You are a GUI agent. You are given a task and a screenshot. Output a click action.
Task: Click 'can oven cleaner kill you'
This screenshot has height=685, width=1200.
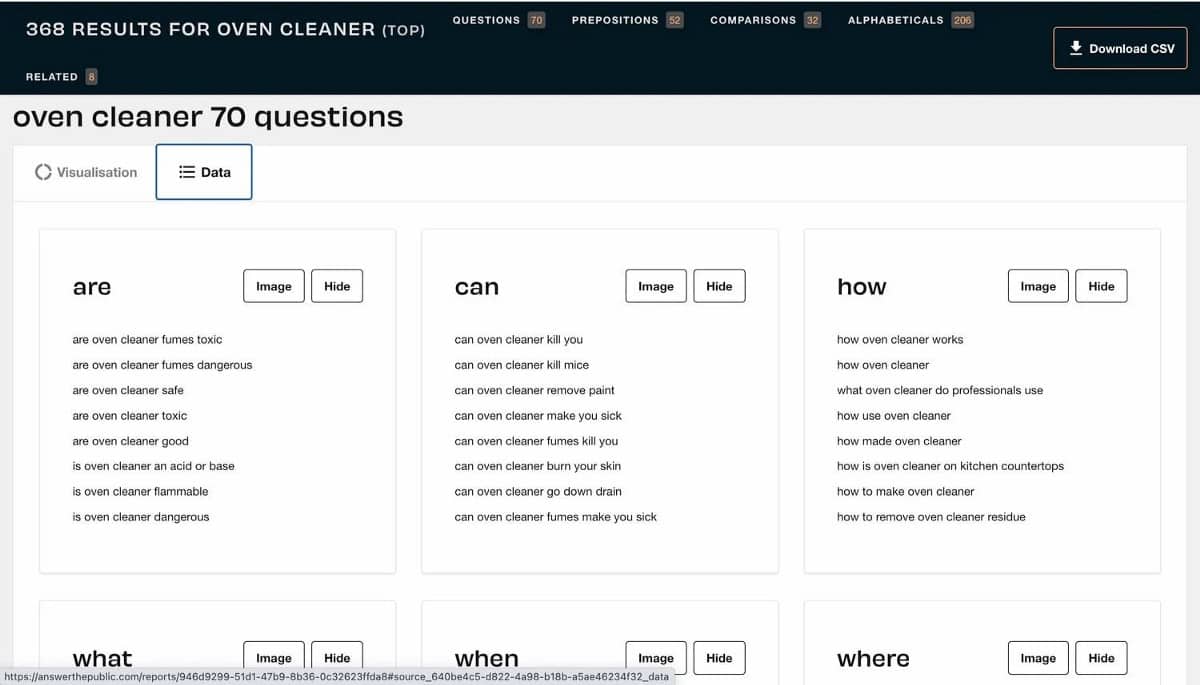pyautogui.click(x=518, y=340)
